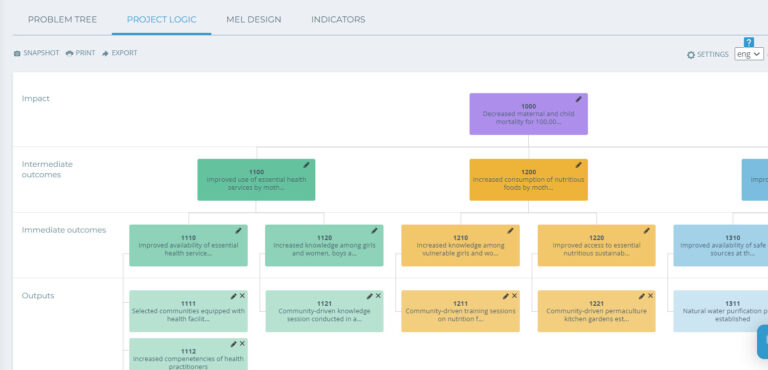Screen dimensions: 768x370
Task: Click the Outputs row label
Action: (38, 296)
